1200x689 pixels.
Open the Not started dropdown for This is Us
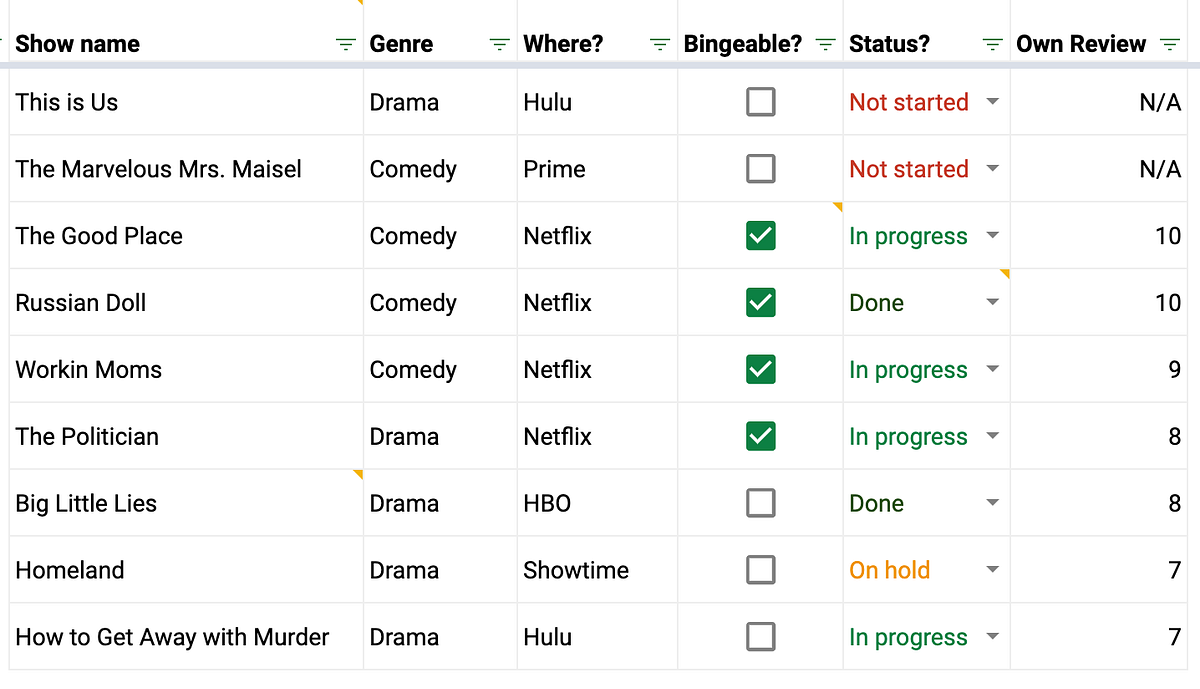(x=993, y=101)
